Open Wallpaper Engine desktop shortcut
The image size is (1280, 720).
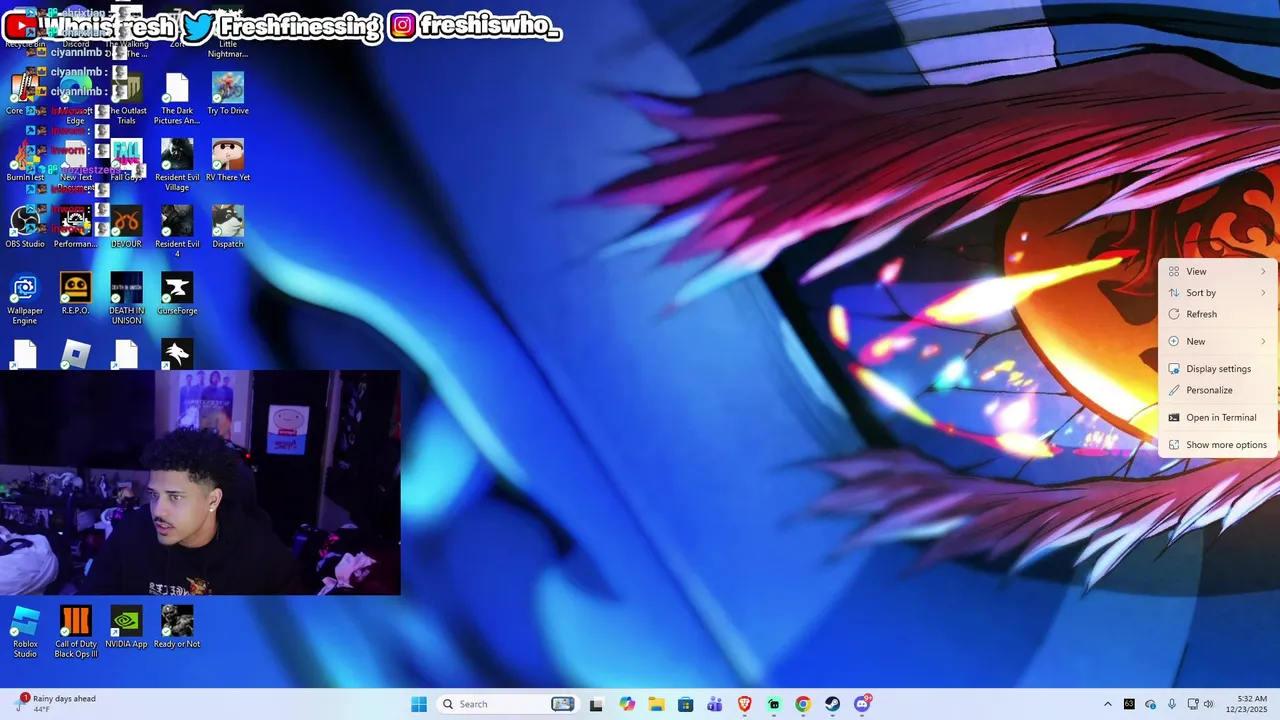point(25,299)
